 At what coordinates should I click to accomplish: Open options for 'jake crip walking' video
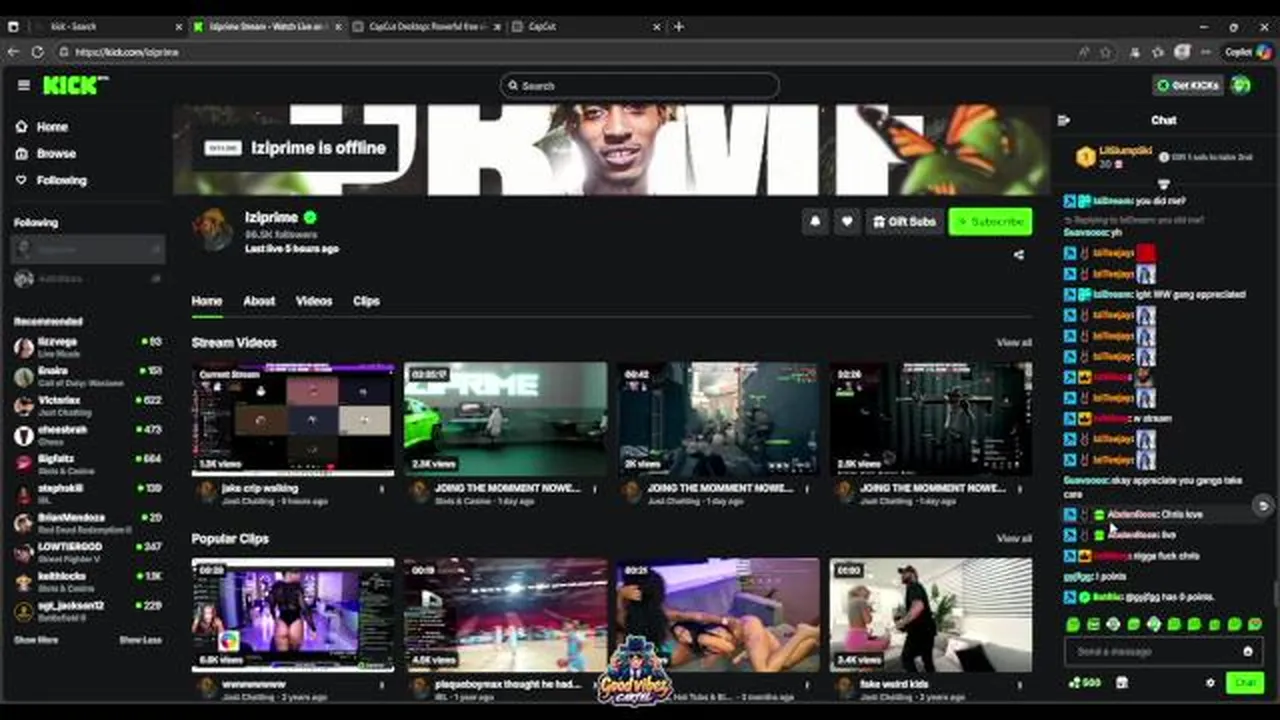coord(382,490)
